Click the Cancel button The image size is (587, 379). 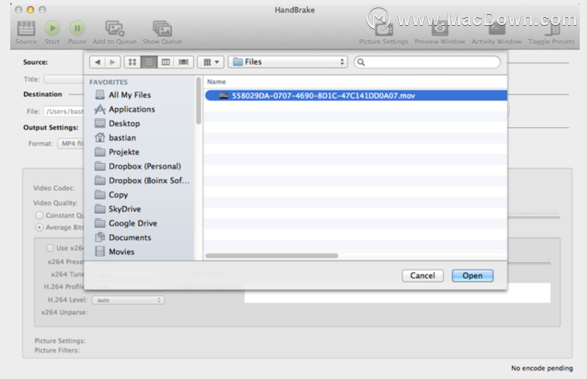(x=422, y=276)
